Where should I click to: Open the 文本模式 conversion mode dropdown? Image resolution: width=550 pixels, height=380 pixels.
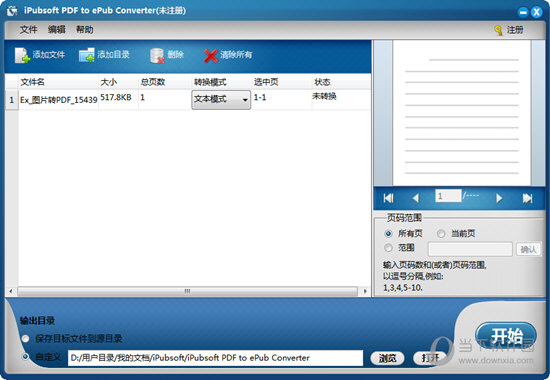tap(221, 100)
